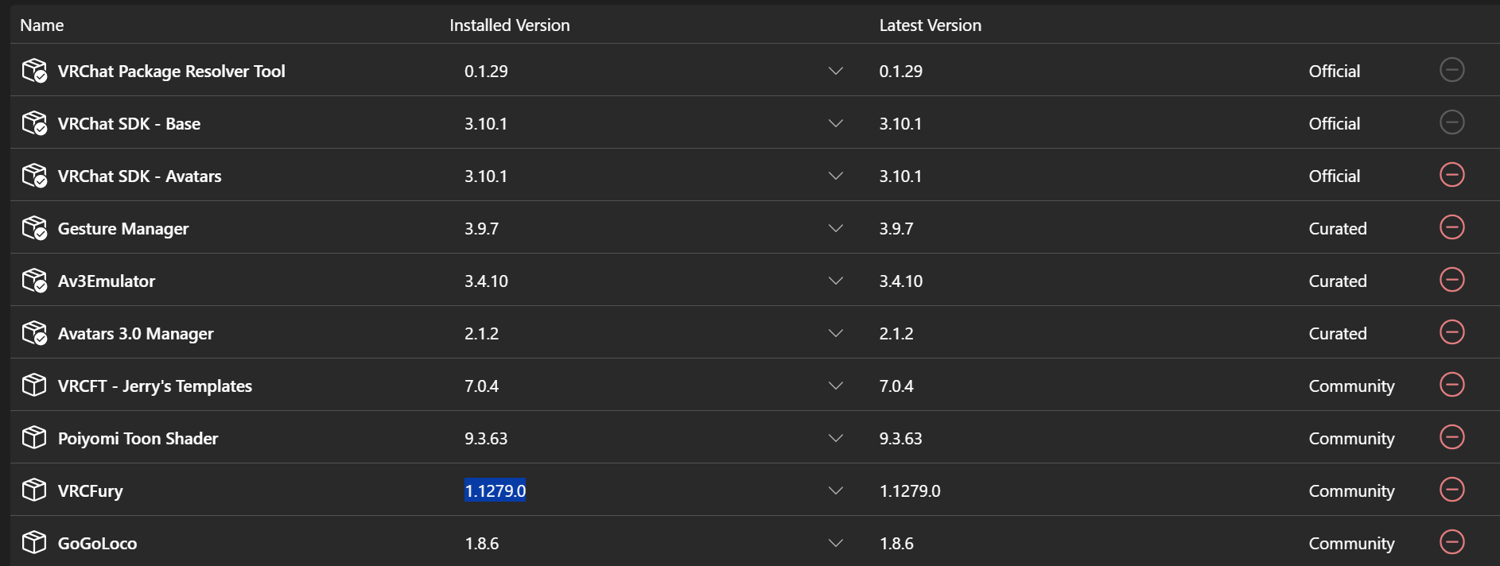Click the VRCFury package box icon
Image resolution: width=1500 pixels, height=566 pixels.
pyautogui.click(x=34, y=490)
